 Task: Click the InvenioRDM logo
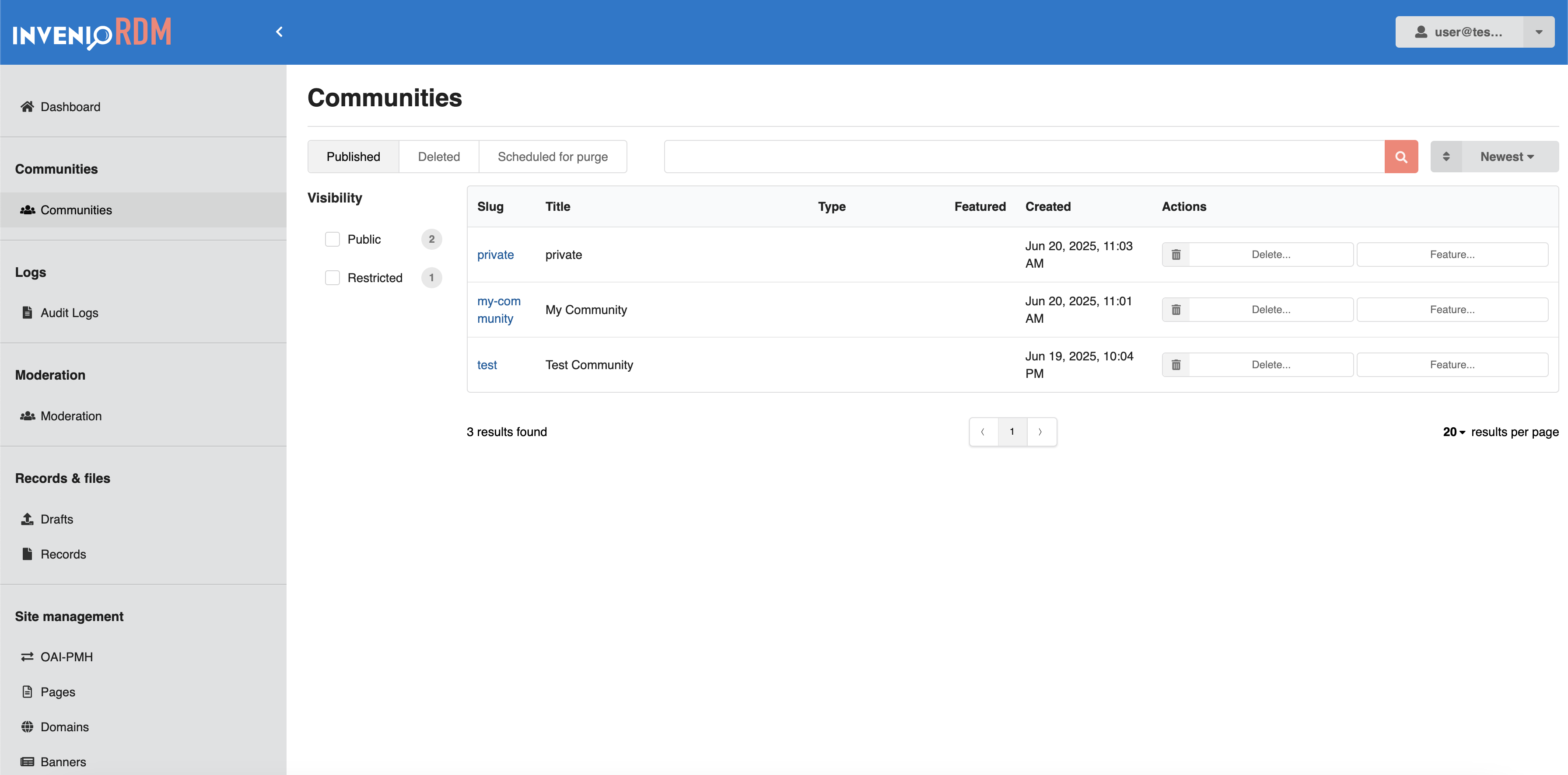click(x=92, y=33)
